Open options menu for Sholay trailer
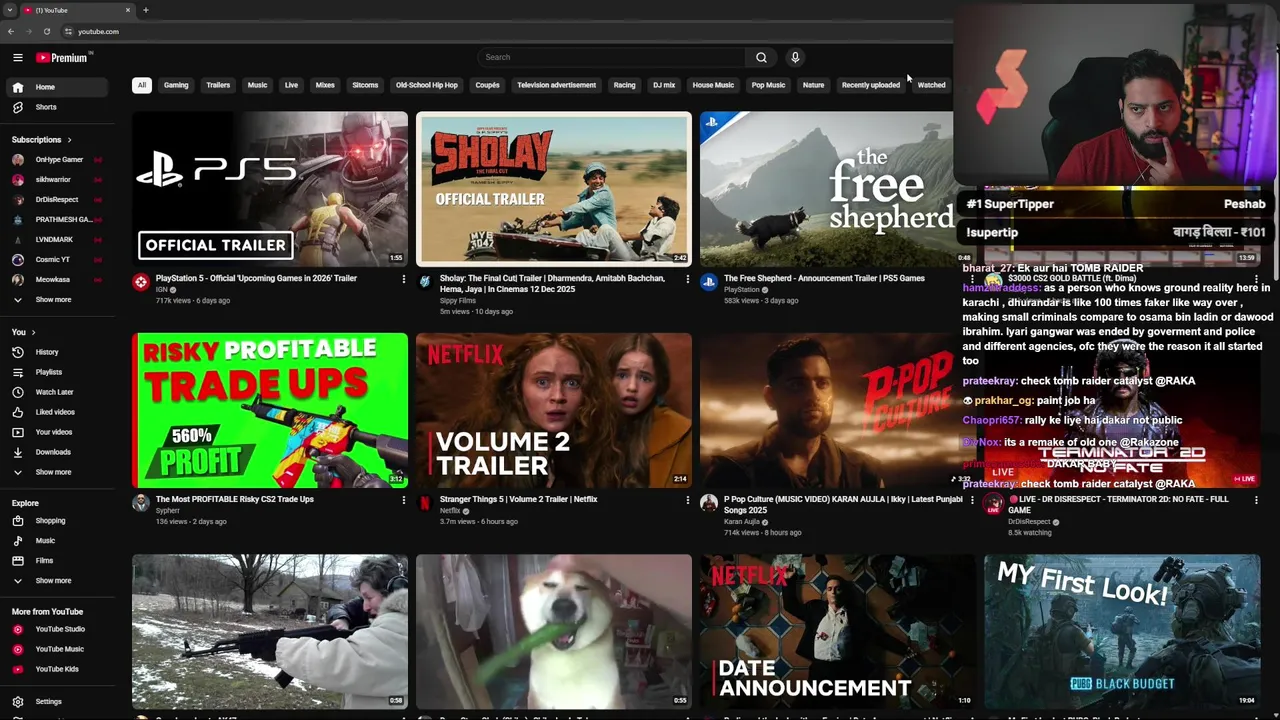Image resolution: width=1280 pixels, height=720 pixels. [x=687, y=279]
